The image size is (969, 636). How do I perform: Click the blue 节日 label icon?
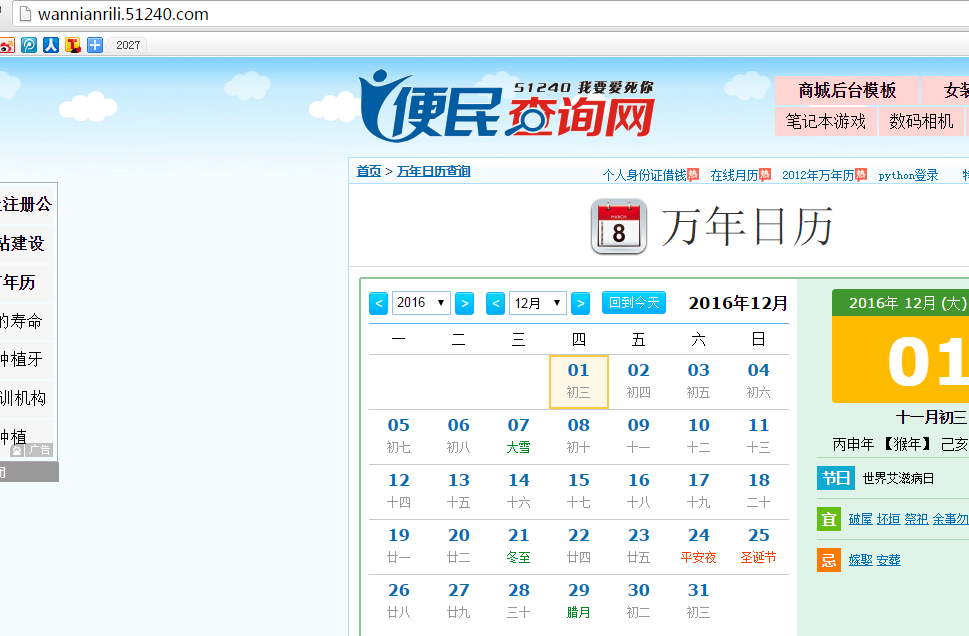(x=836, y=478)
